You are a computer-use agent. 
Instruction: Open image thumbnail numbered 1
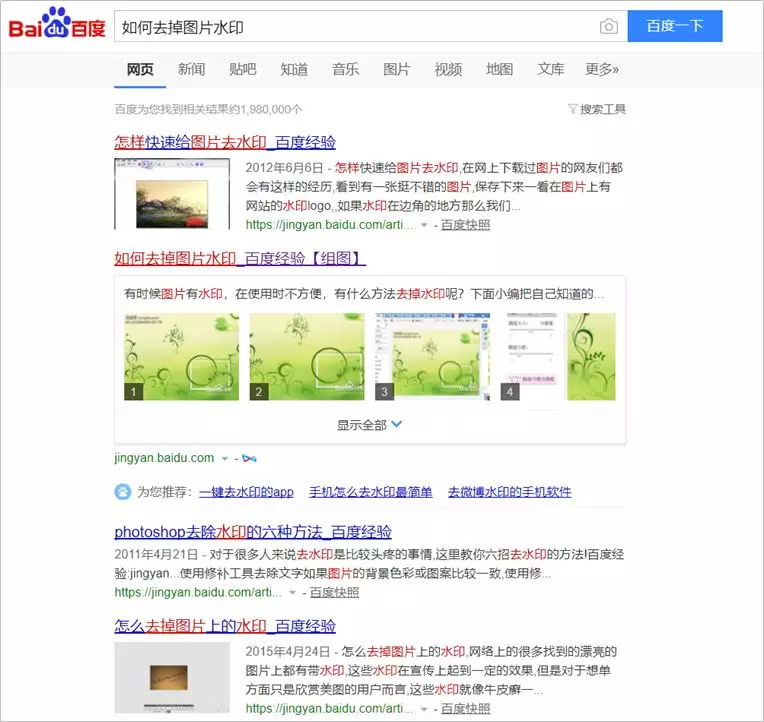coord(182,357)
